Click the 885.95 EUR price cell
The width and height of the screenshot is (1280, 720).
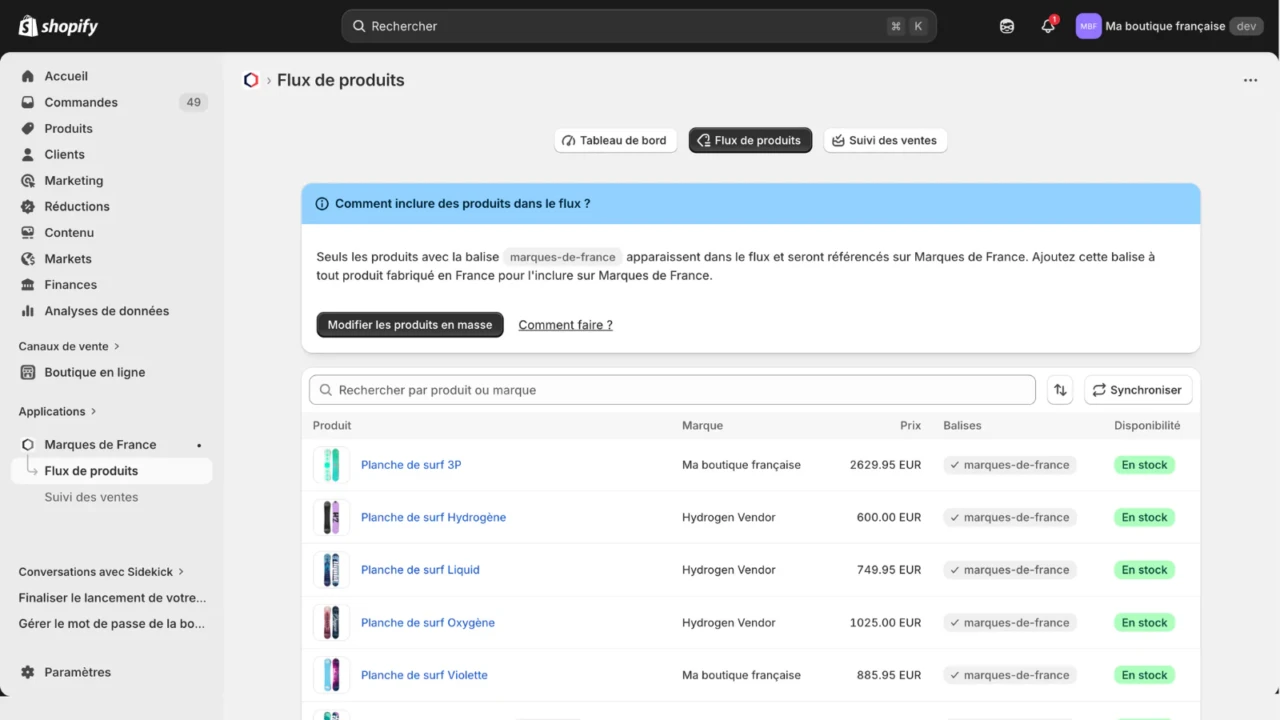(x=889, y=675)
